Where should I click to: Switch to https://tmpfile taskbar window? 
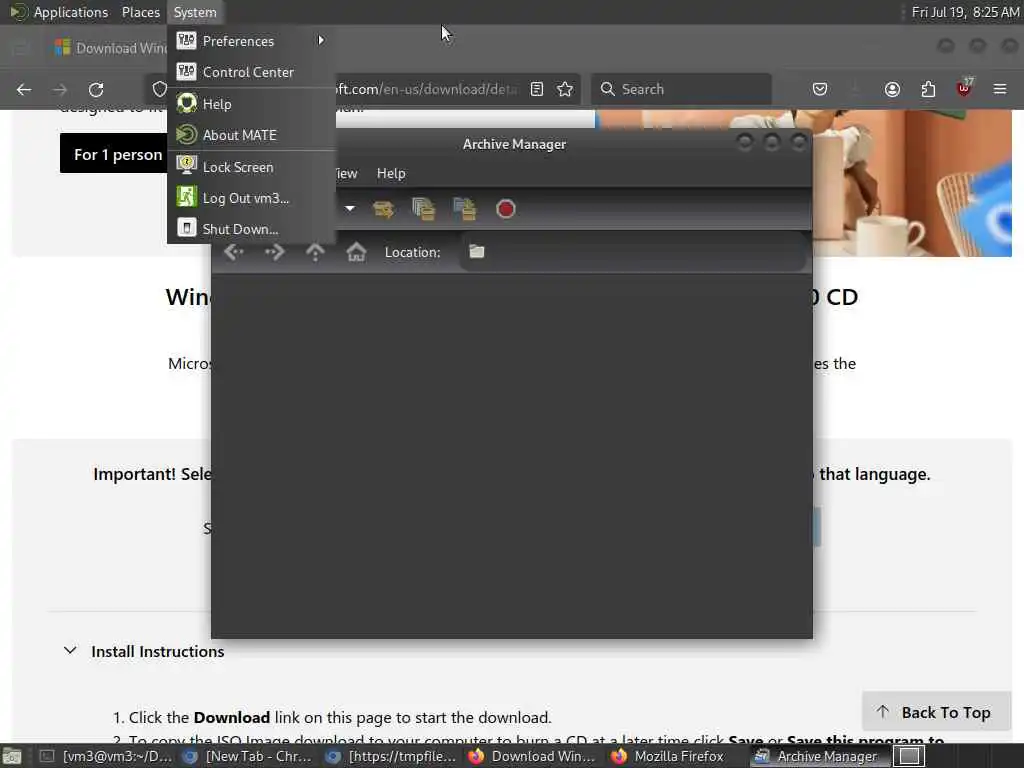coord(391,756)
